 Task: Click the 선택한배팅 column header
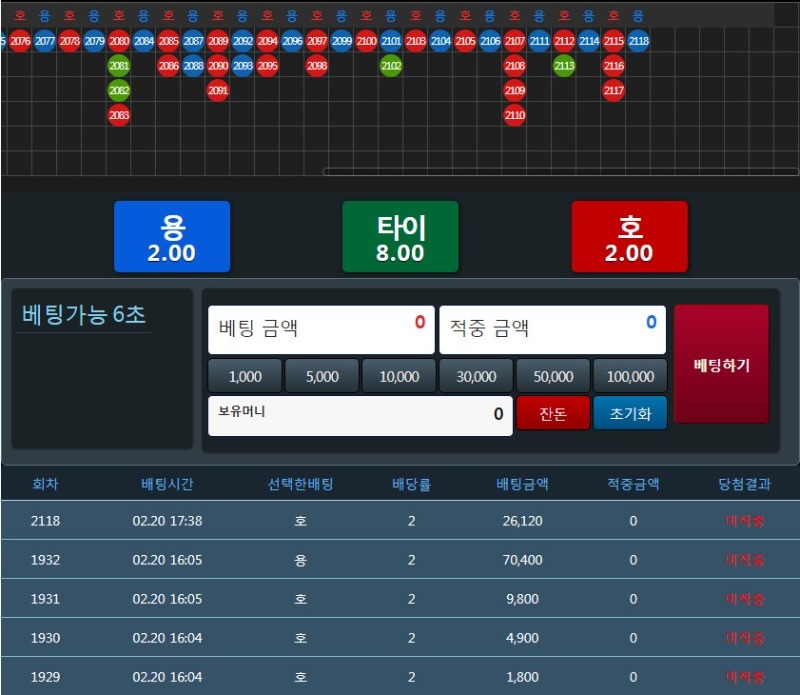pyautogui.click(x=301, y=484)
